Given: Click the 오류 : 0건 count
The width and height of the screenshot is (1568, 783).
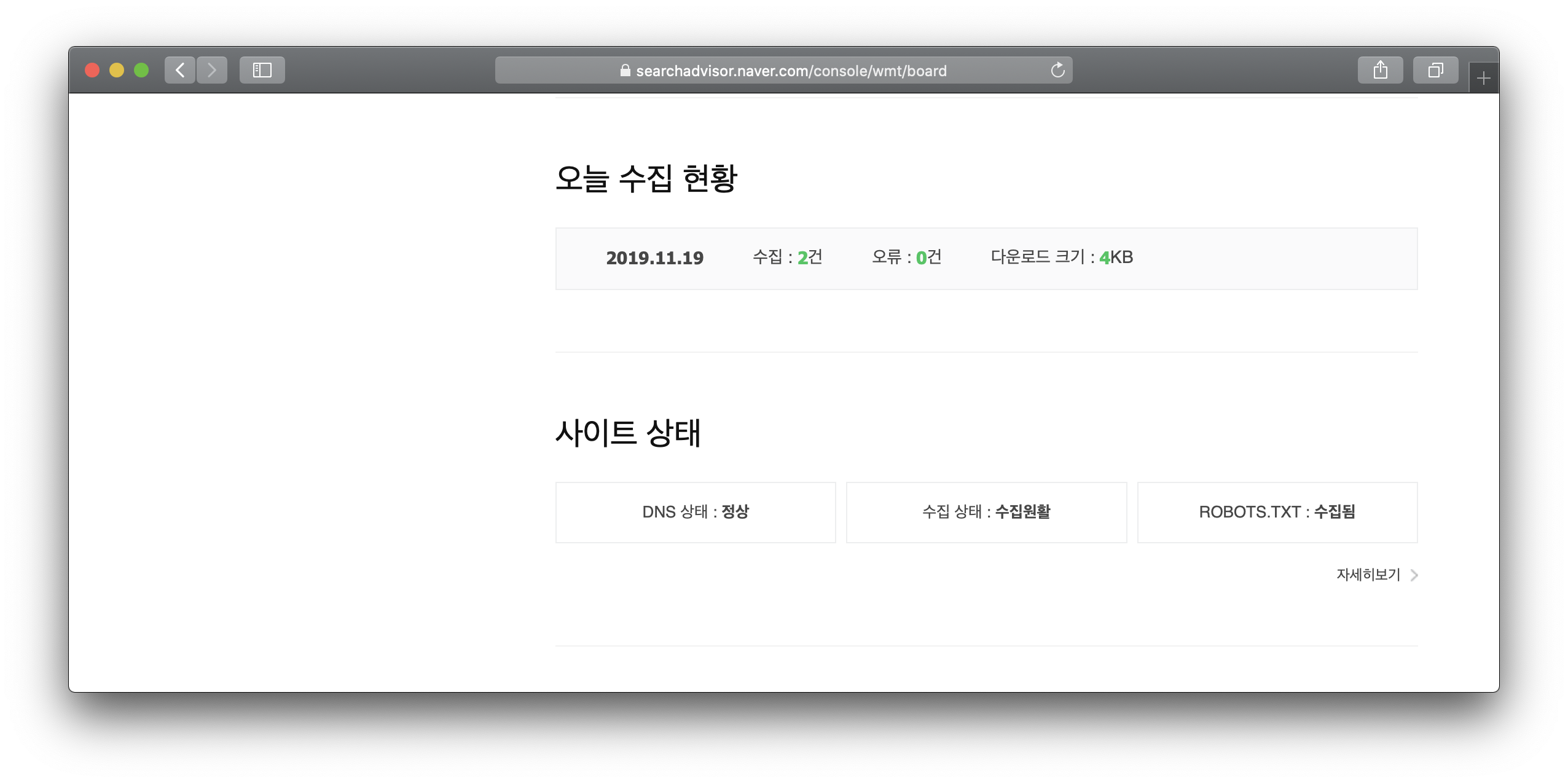Looking at the screenshot, I should 906,258.
